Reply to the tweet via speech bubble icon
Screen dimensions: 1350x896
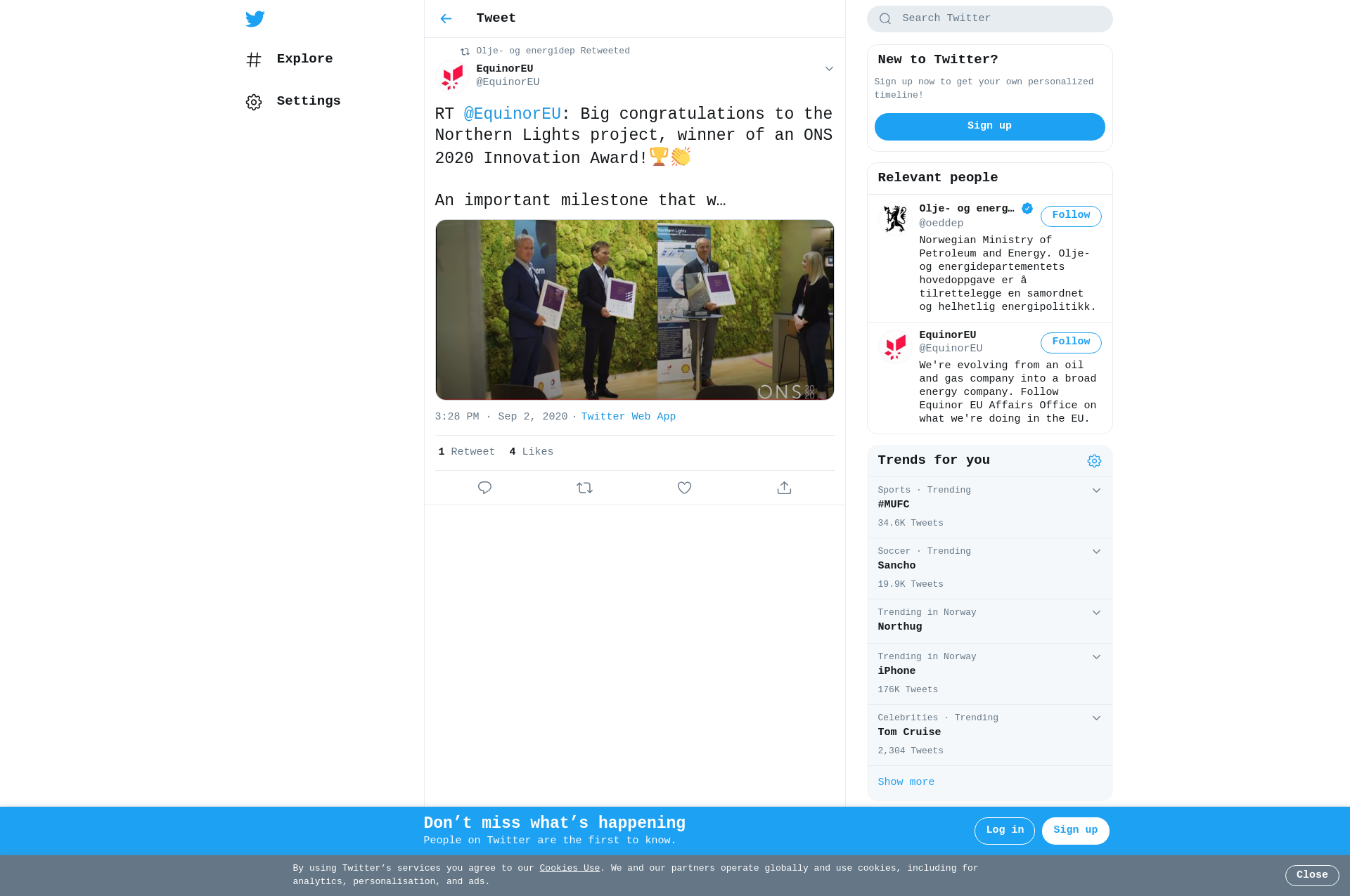[484, 488]
